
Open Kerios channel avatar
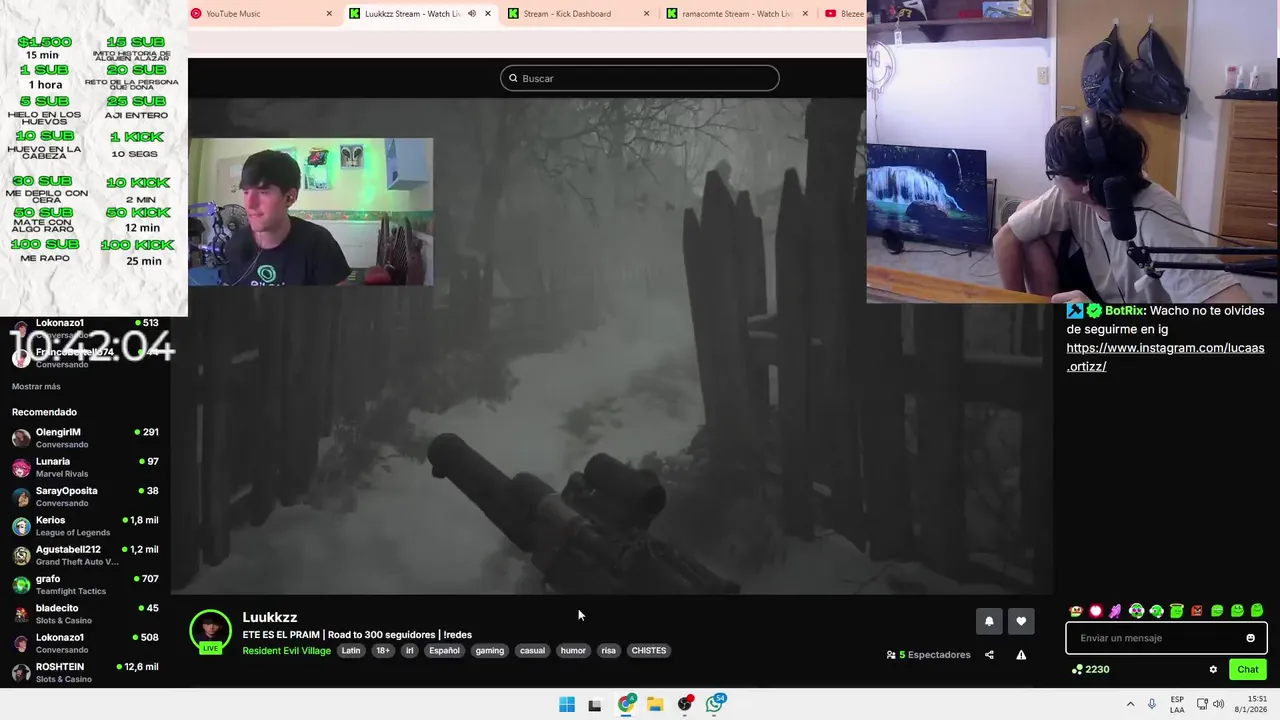tap(21, 526)
